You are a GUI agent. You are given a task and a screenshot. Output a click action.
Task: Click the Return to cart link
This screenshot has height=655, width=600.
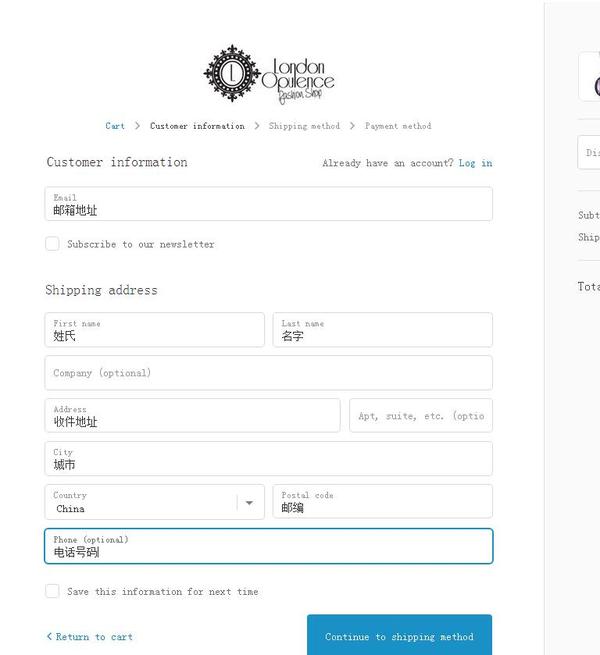coord(90,637)
